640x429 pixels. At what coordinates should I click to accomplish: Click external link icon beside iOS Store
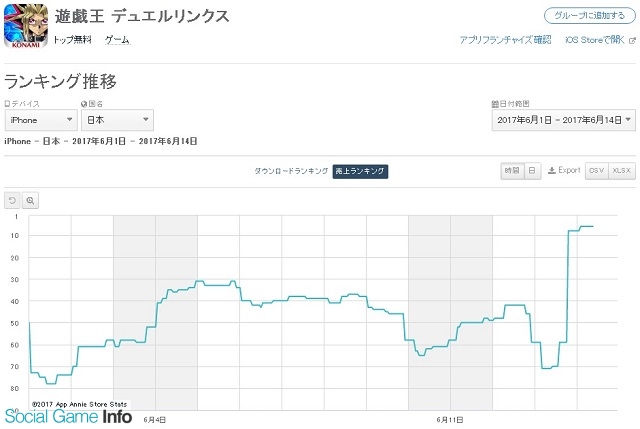point(632,40)
